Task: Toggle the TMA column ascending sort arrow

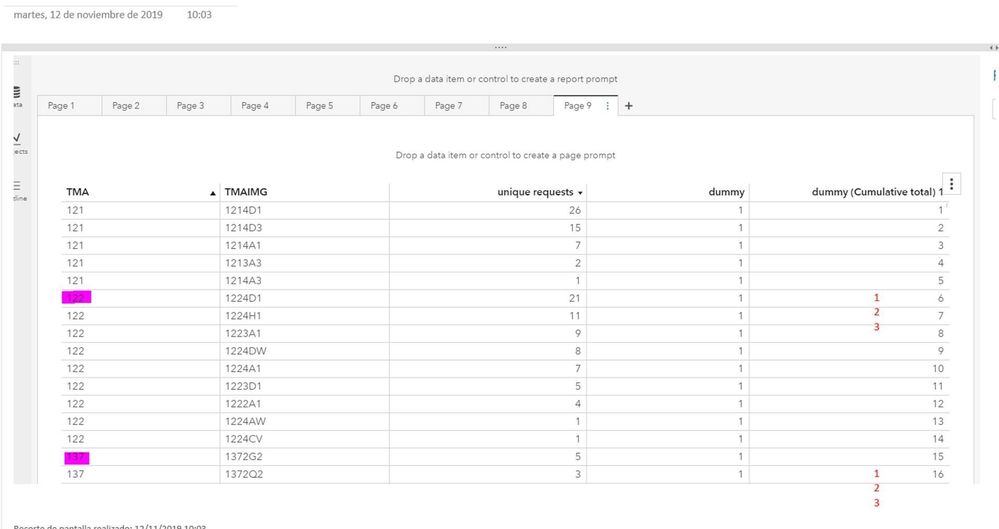Action: click(x=213, y=193)
